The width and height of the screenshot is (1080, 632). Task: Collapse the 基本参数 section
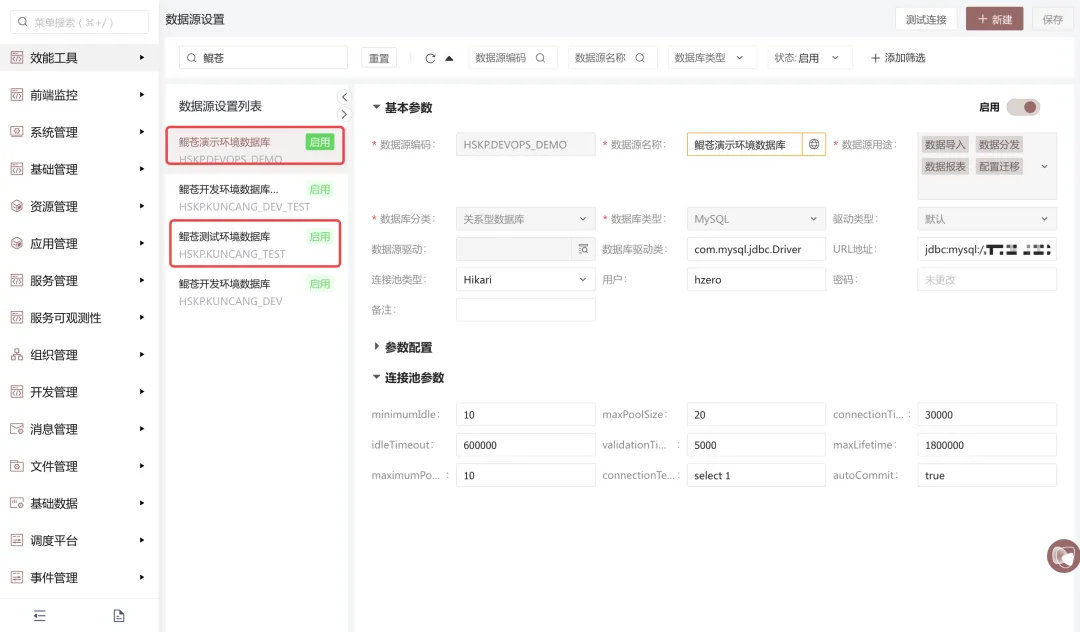point(376,107)
